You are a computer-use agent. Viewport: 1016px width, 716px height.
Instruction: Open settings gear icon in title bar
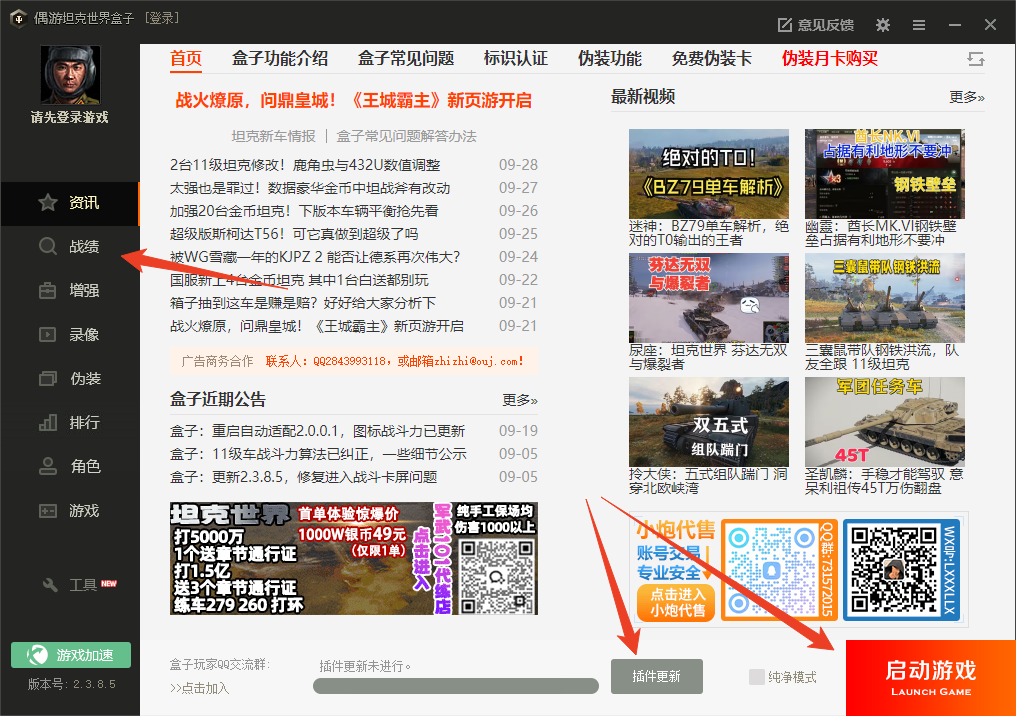tap(882, 25)
